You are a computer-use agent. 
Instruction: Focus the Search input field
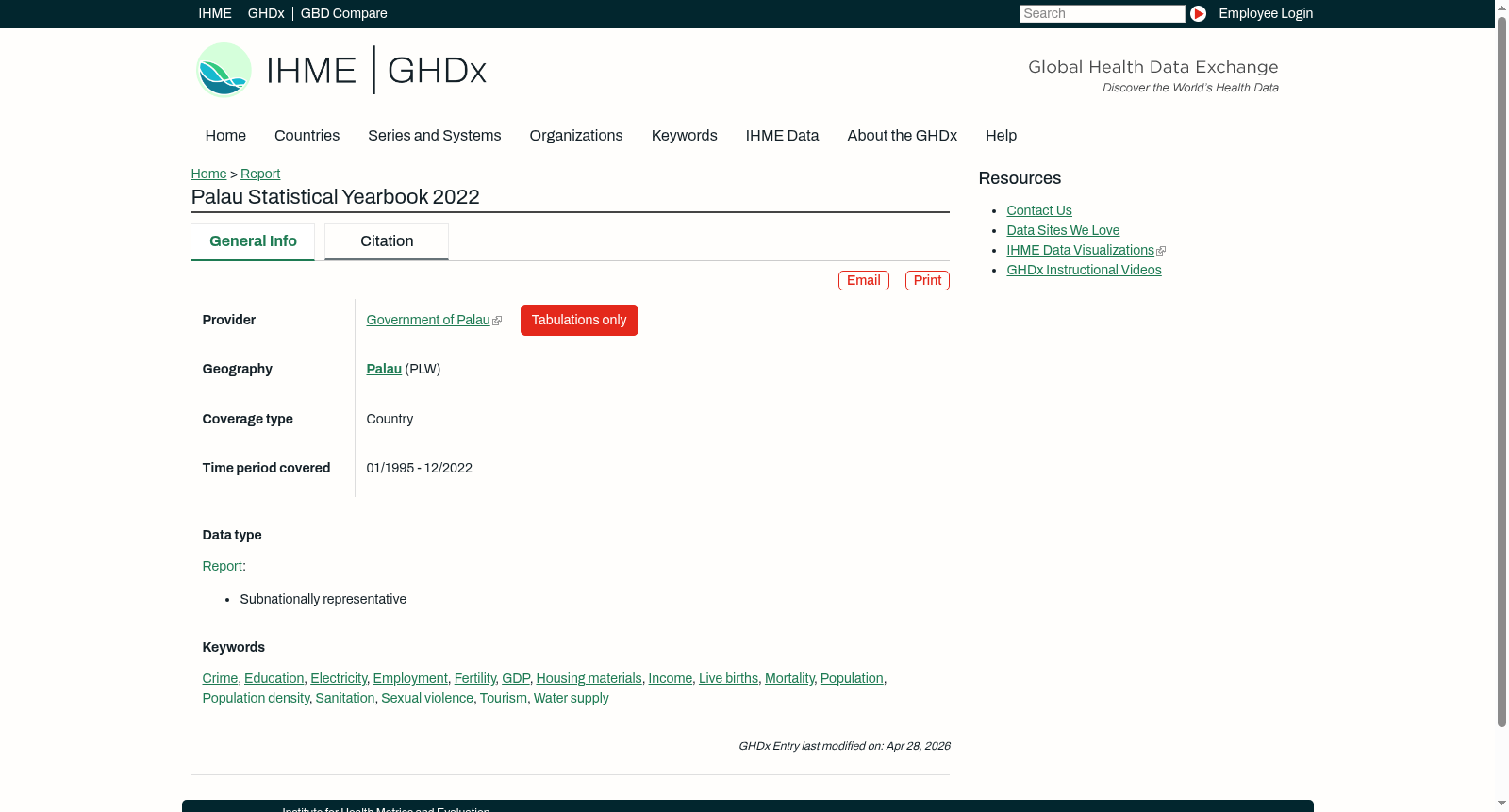tap(1102, 13)
